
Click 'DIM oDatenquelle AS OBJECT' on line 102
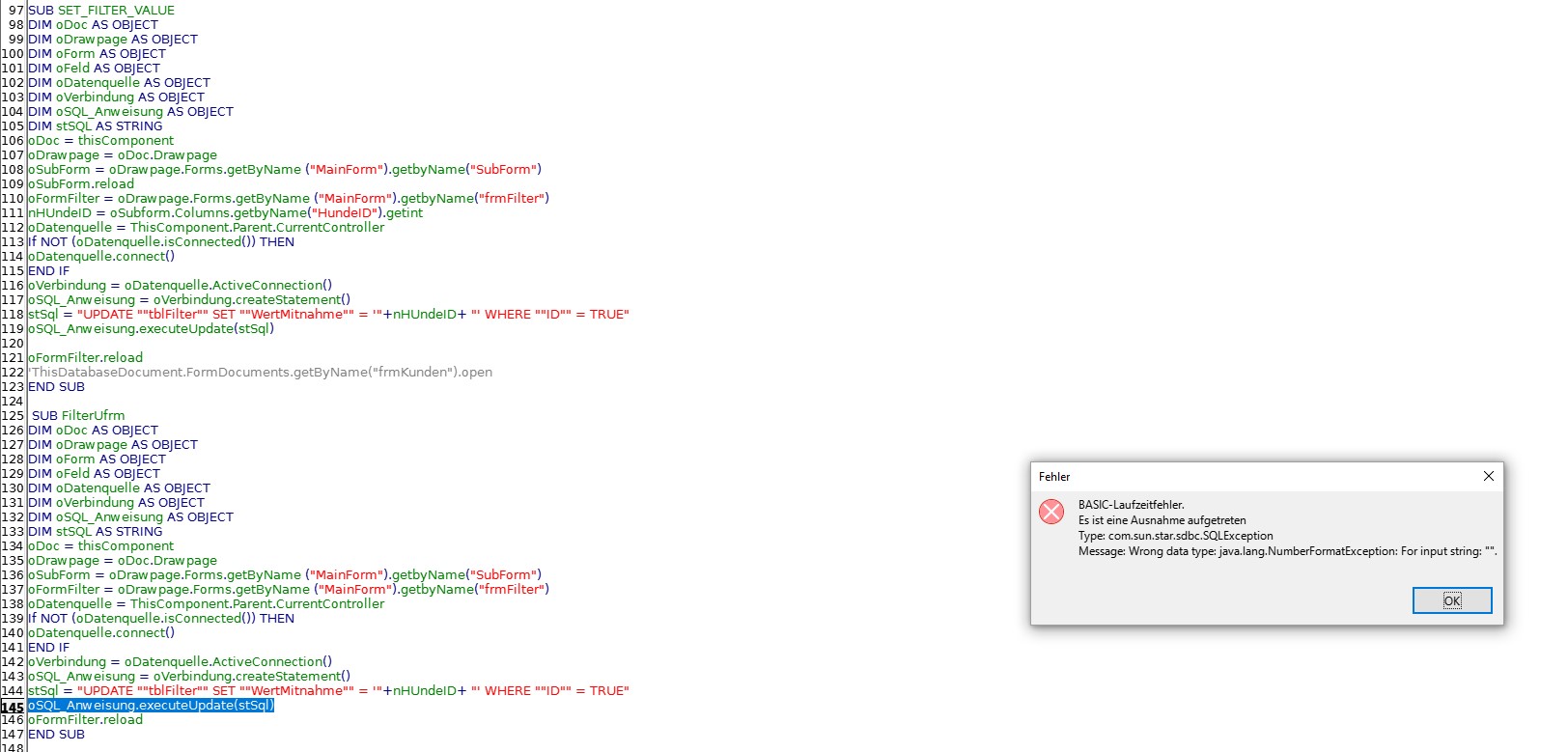119,83
